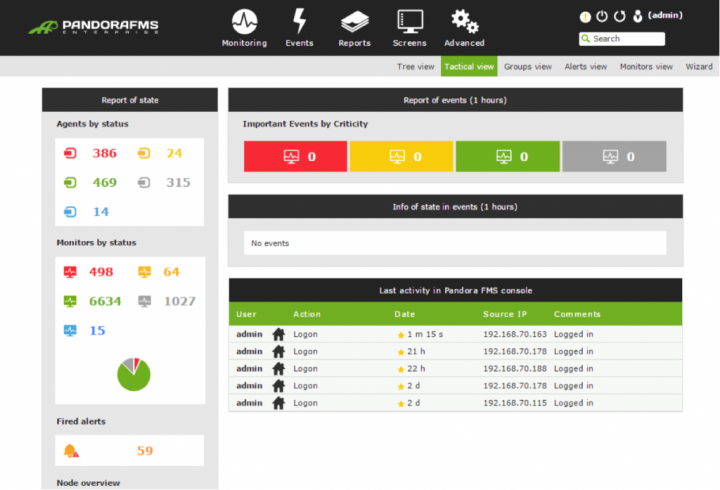720x490 pixels.
Task: Switch to the Tree view tab
Action: [415, 67]
